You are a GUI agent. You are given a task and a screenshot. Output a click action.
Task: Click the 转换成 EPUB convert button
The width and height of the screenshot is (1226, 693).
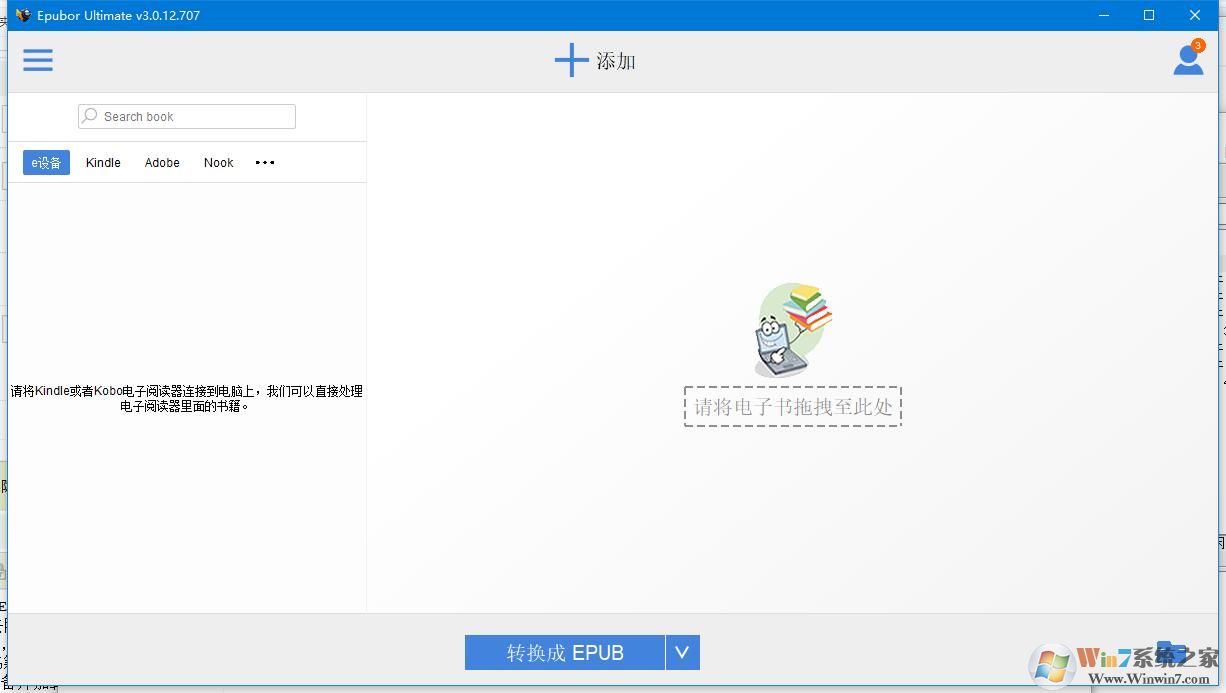click(565, 653)
